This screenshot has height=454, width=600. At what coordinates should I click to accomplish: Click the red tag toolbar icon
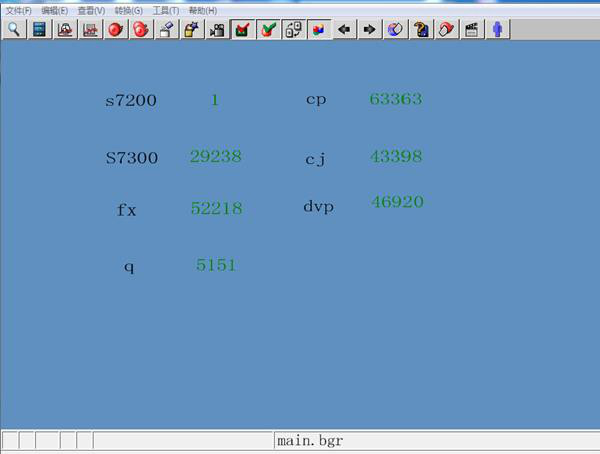447,29
